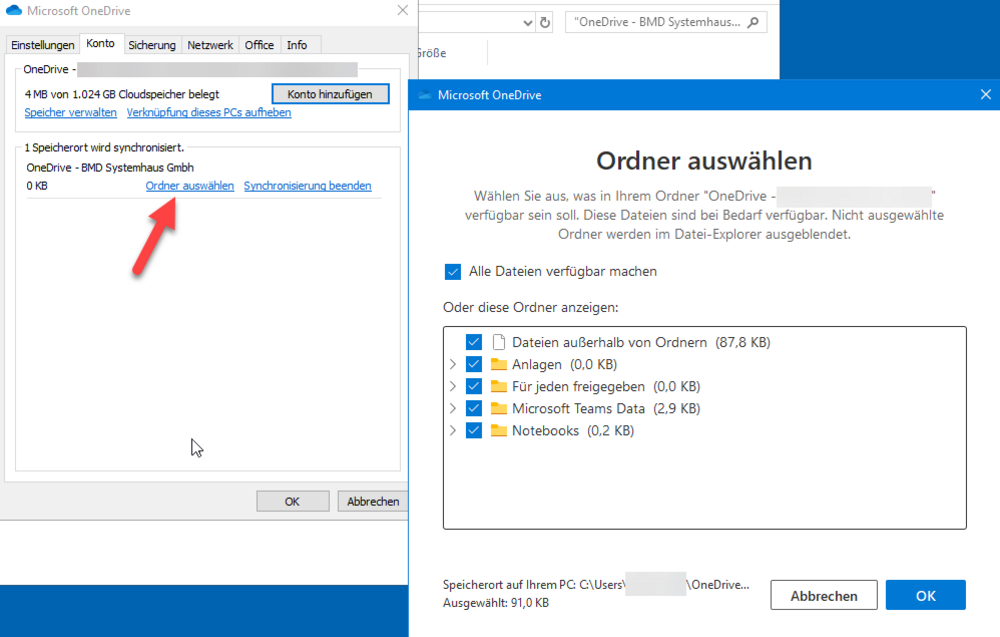The height and width of the screenshot is (637, 1000).
Task: Select the Konto tab
Action: (x=101, y=43)
